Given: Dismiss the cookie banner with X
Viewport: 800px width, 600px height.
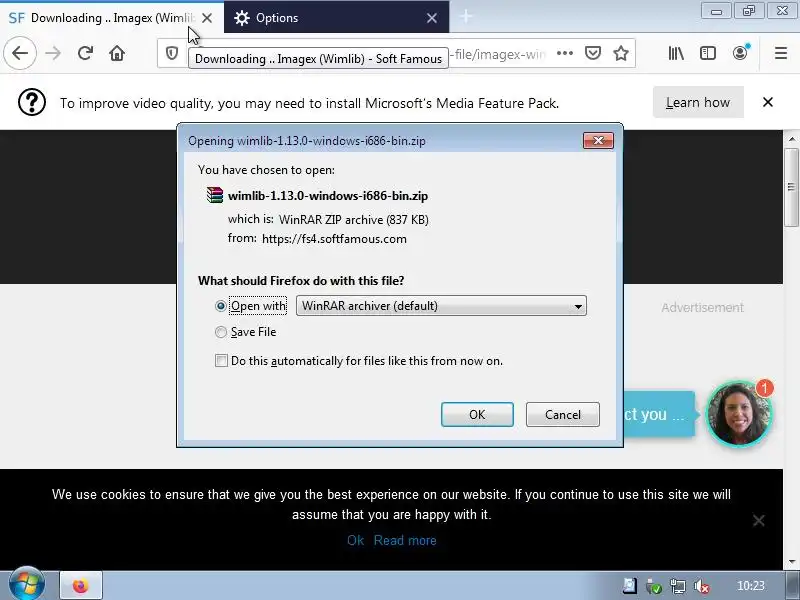Looking at the screenshot, I should [x=759, y=520].
